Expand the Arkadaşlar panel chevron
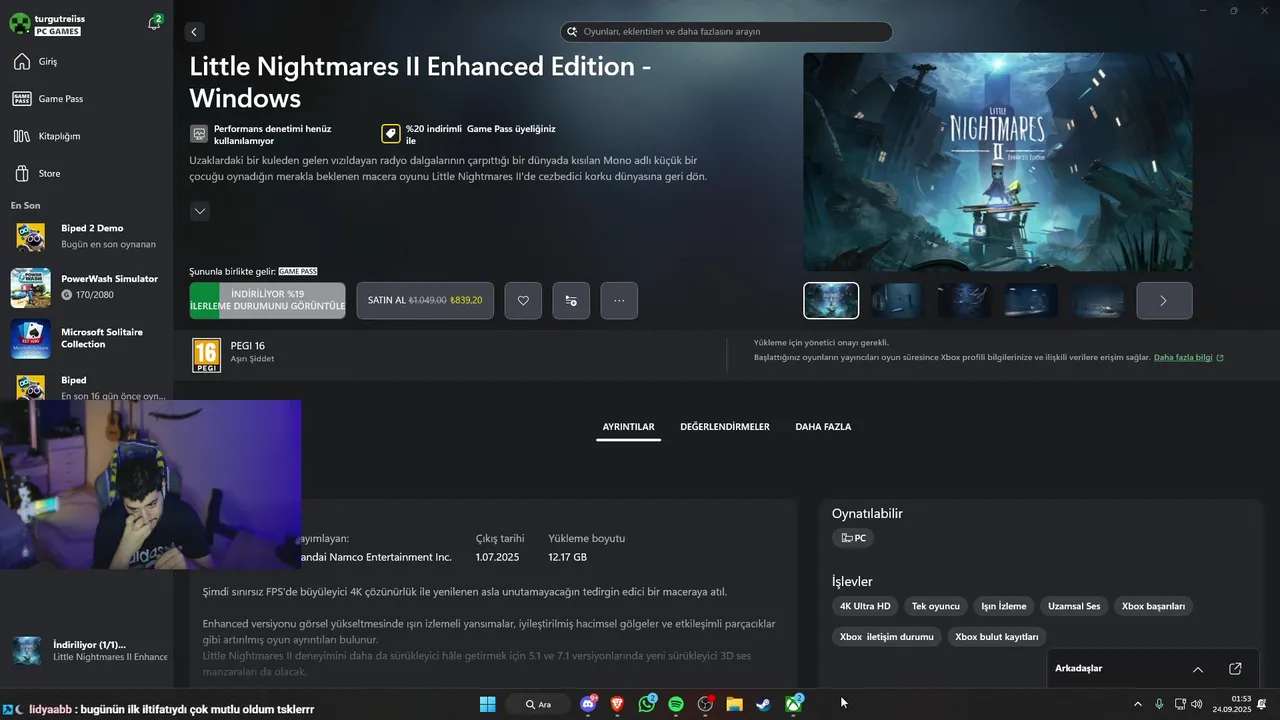1280x720 pixels. click(x=1198, y=669)
